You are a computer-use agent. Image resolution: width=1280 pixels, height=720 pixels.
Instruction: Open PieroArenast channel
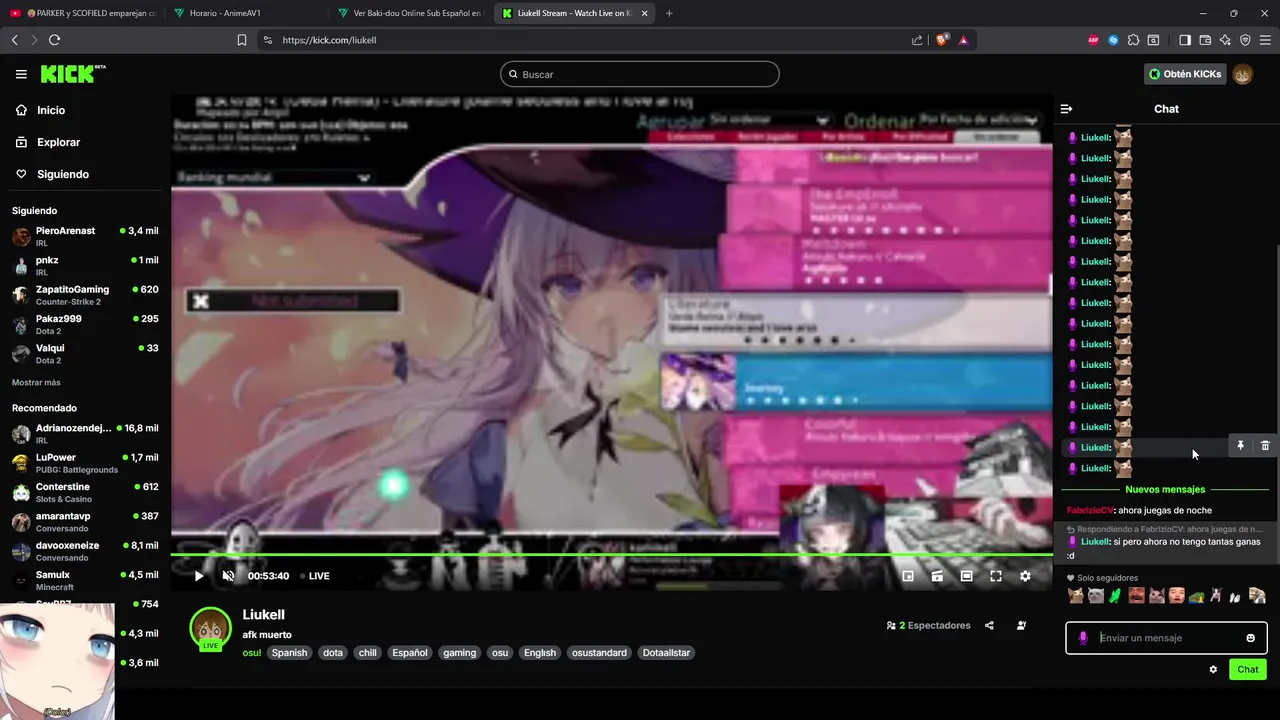pos(84,237)
